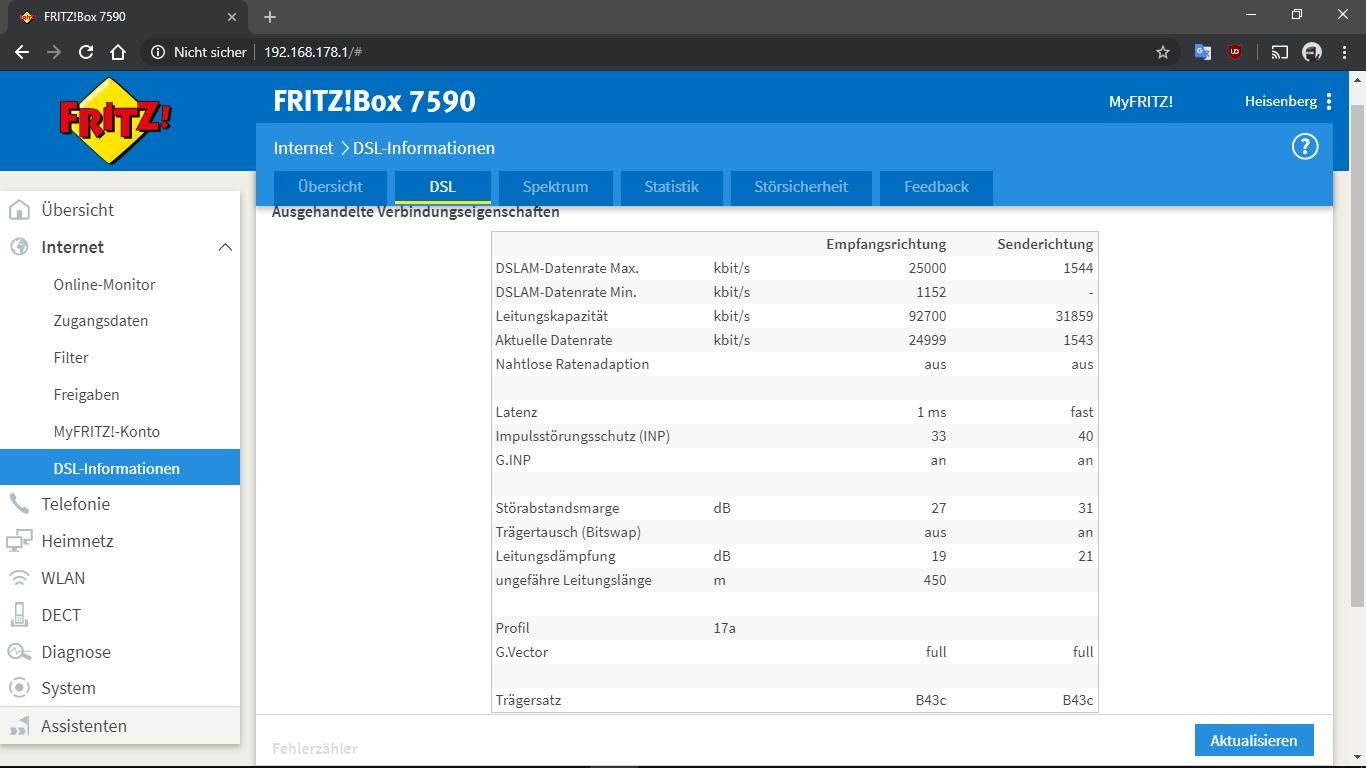
Task: Open the help question mark icon
Action: pyautogui.click(x=1305, y=147)
